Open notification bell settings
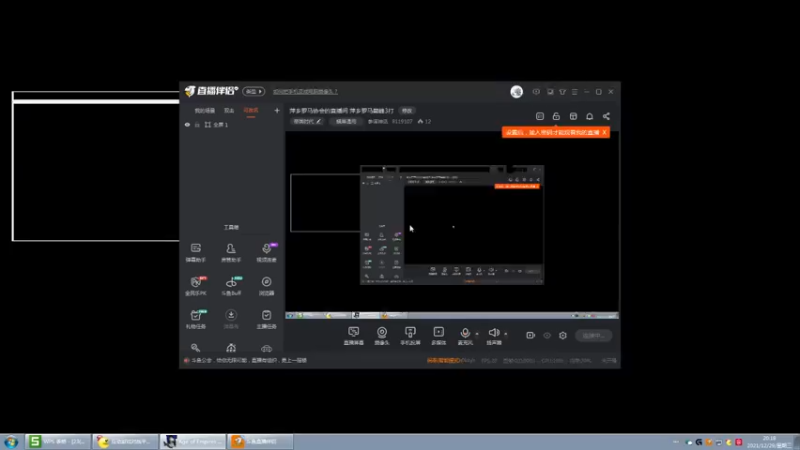This screenshot has height=450, width=800. 590,116
